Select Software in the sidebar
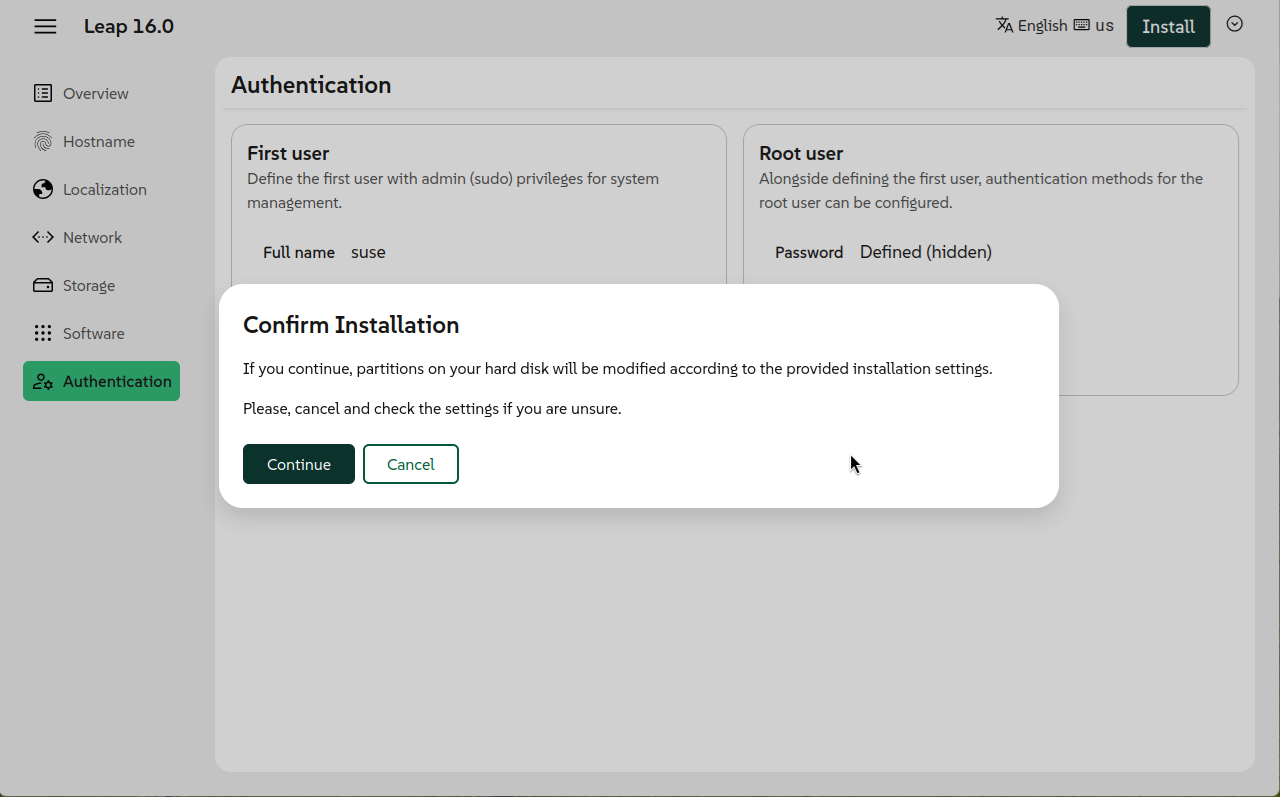Image resolution: width=1280 pixels, height=797 pixels. [93, 333]
